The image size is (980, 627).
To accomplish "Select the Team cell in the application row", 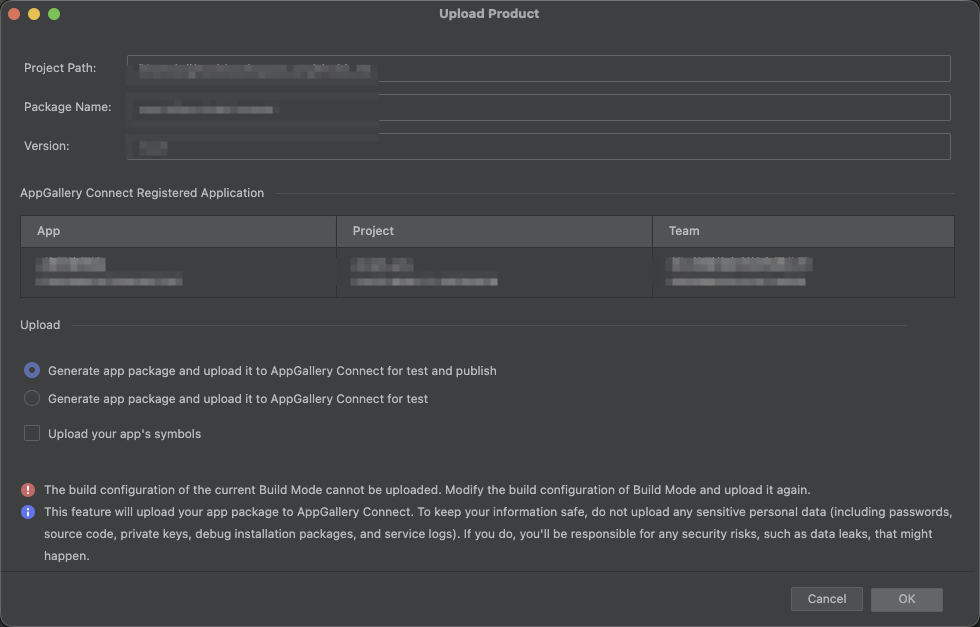I will pyautogui.click(x=803, y=272).
